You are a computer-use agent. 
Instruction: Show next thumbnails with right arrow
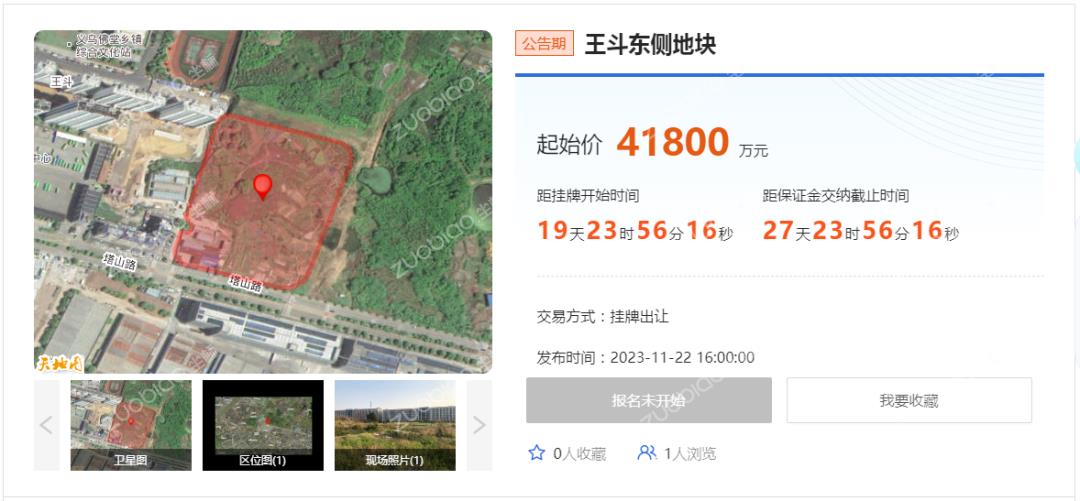[x=479, y=425]
